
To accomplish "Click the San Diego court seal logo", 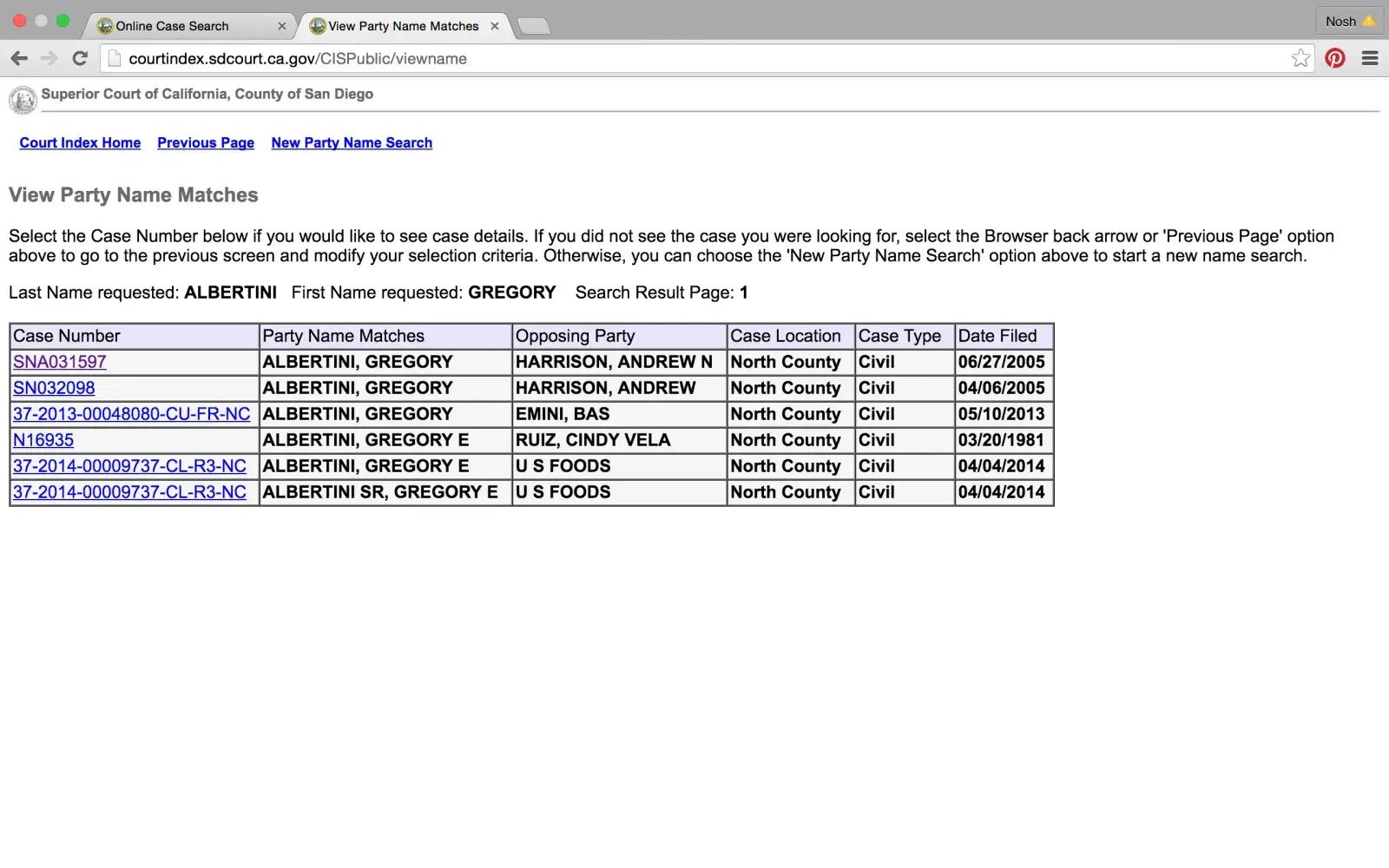I will [x=23, y=100].
